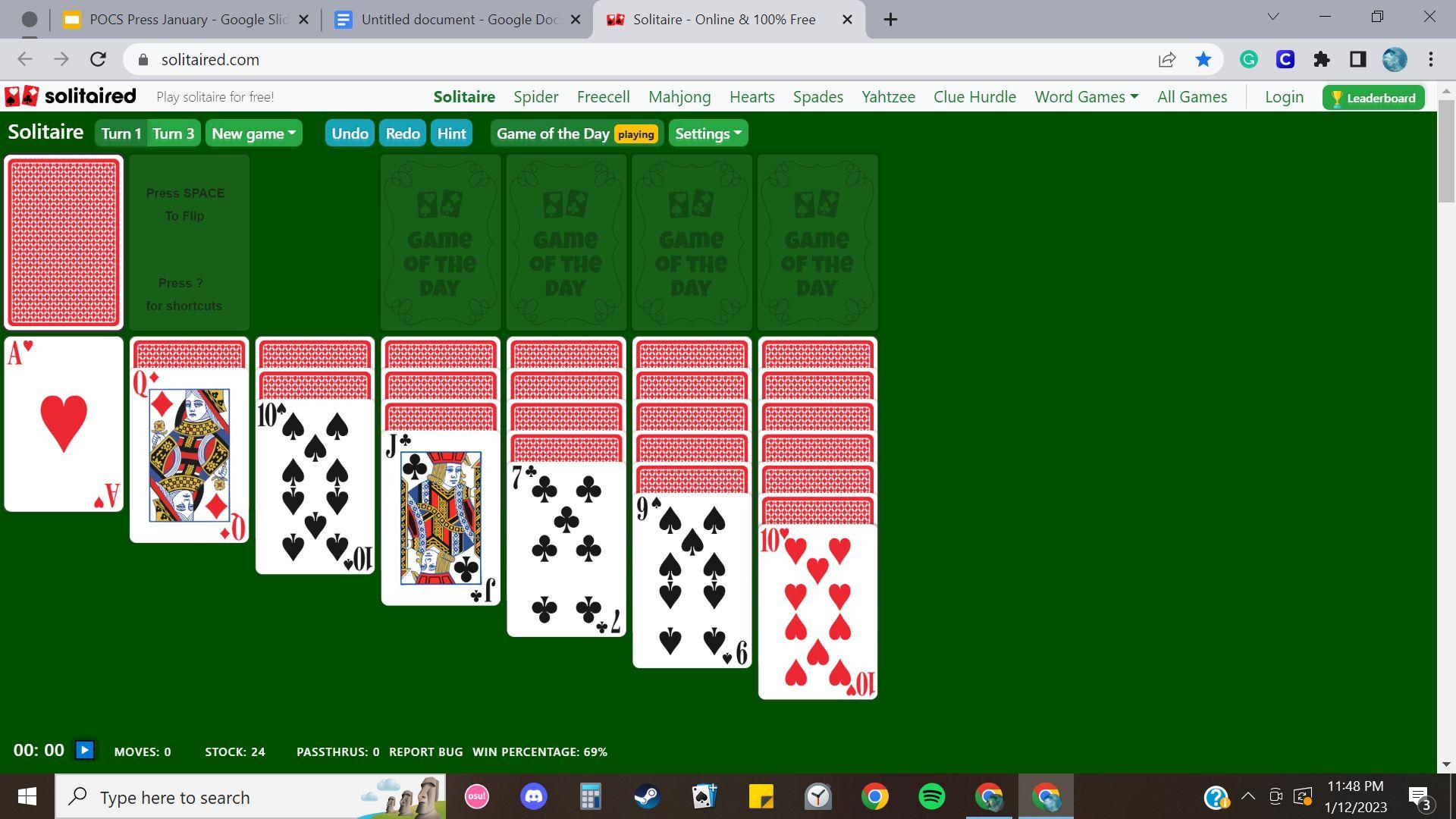1456x819 pixels.
Task: Open the Settings dropdown
Action: point(708,133)
